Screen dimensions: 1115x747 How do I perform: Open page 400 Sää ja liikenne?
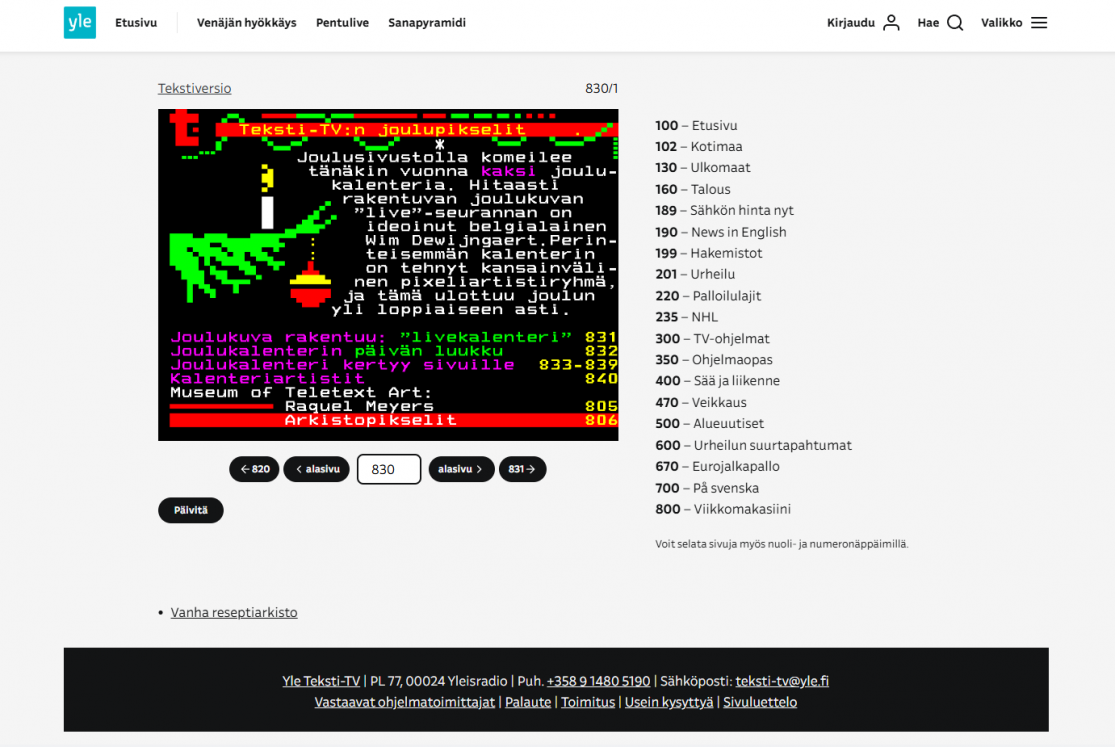point(717,381)
